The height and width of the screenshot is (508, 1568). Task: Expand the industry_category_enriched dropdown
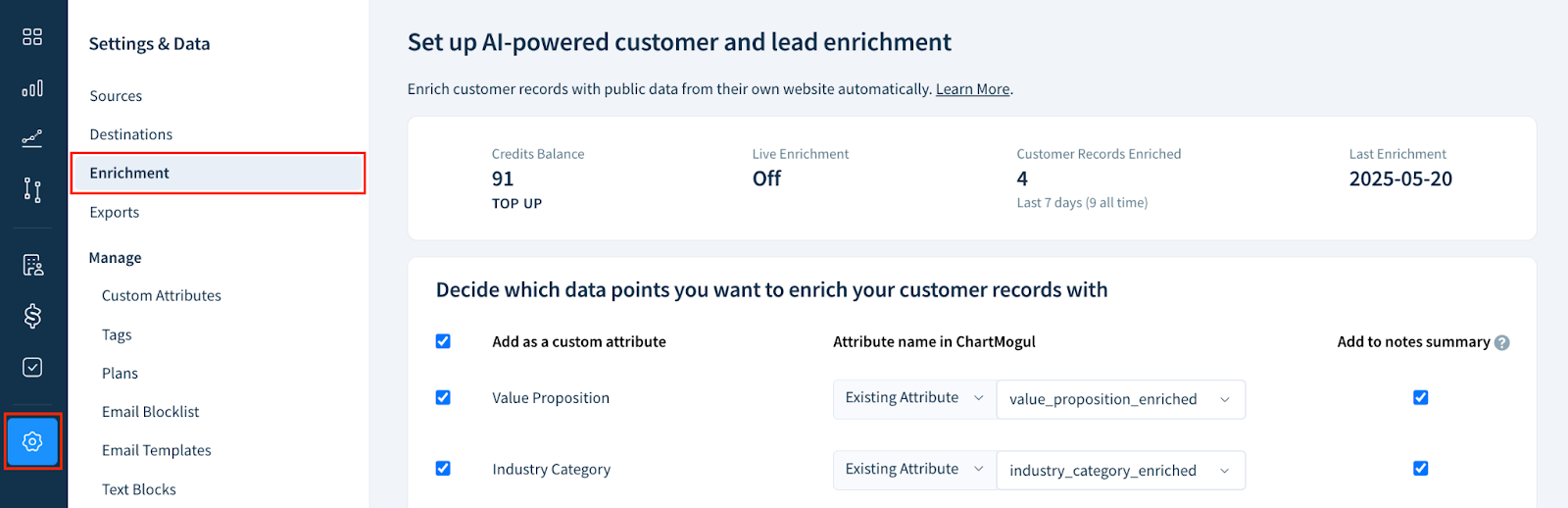click(1121, 471)
